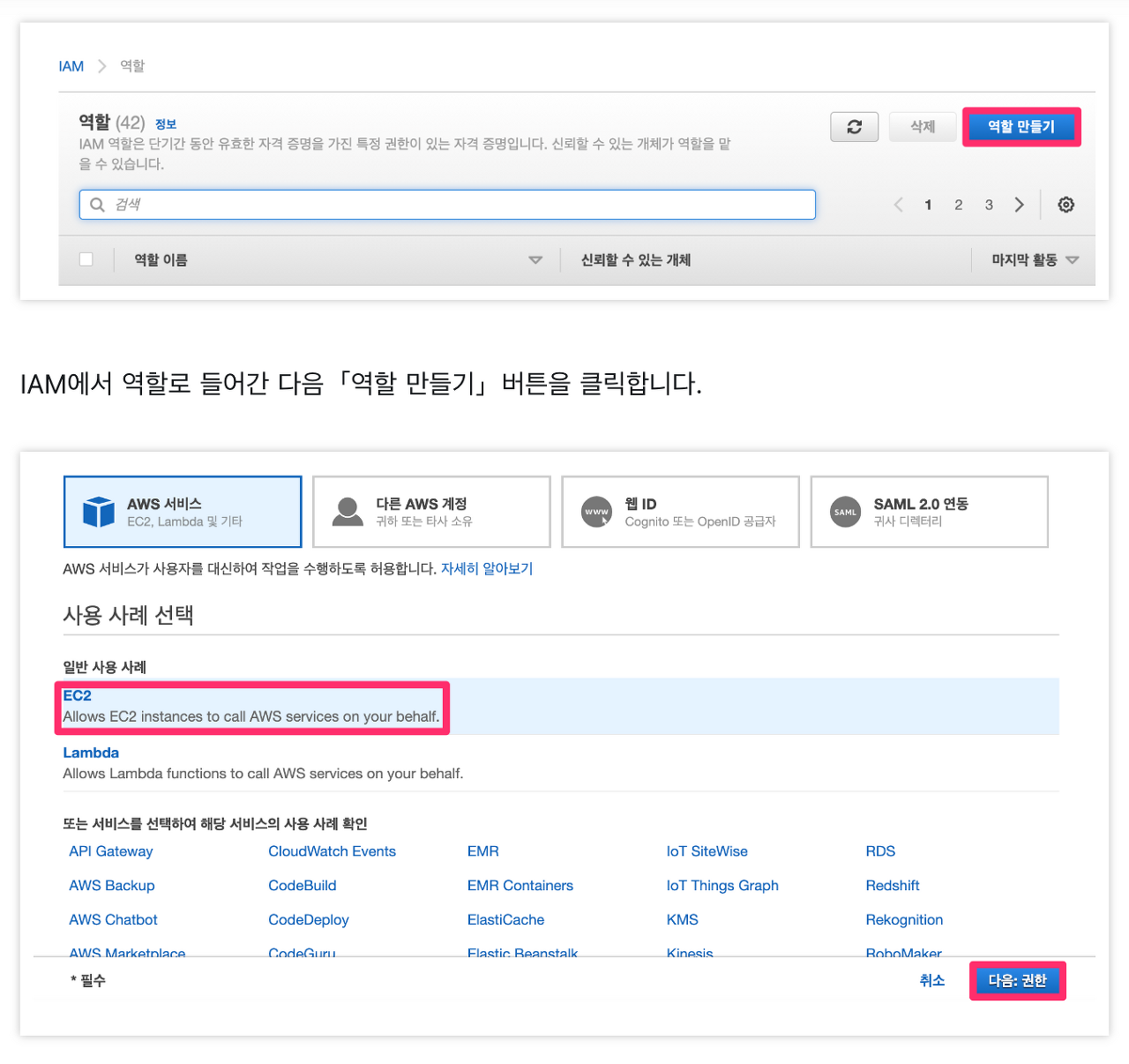Click the 삭제 button
Image resolution: width=1129 pixels, height=1064 pixels.
point(923,127)
